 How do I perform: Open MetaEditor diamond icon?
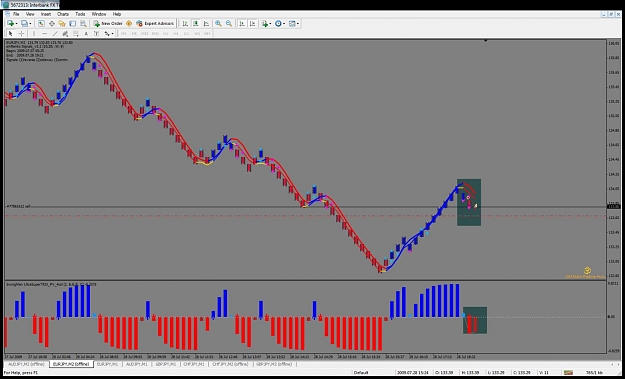pos(129,24)
